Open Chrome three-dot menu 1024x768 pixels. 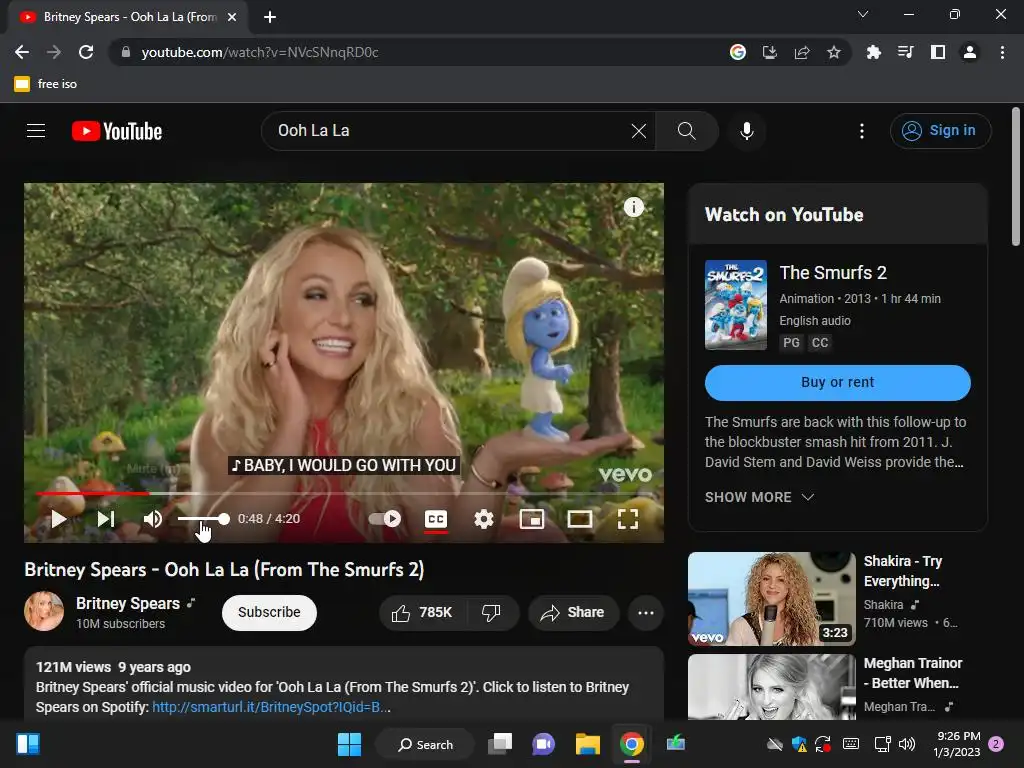(1002, 52)
